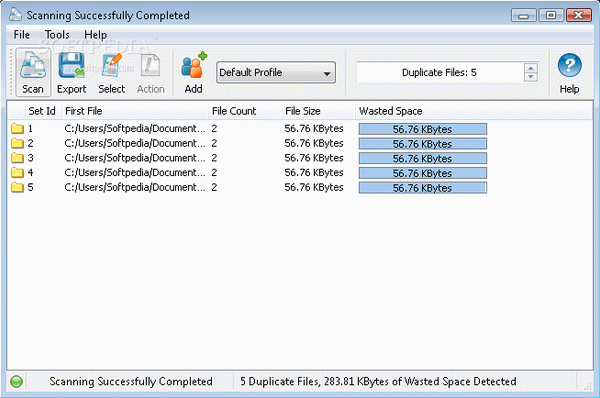
Task: Click the folder icon for set 2
Action: [17, 143]
